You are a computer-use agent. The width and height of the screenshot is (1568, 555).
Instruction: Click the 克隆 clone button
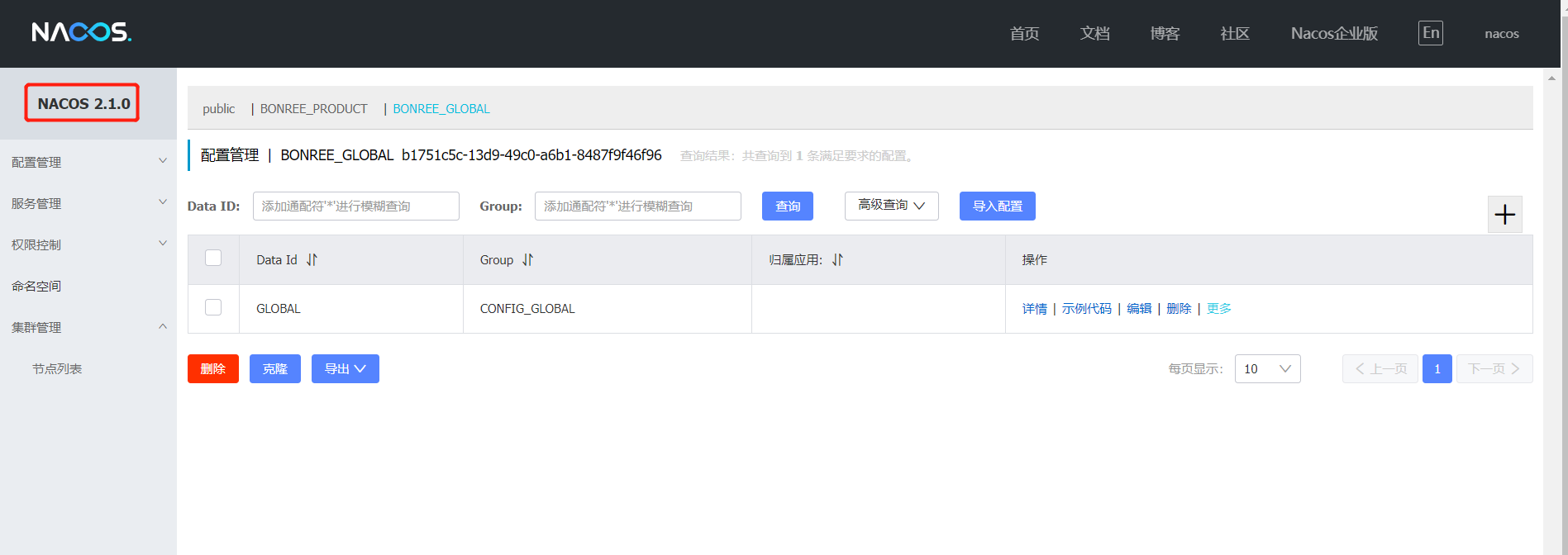(x=274, y=368)
